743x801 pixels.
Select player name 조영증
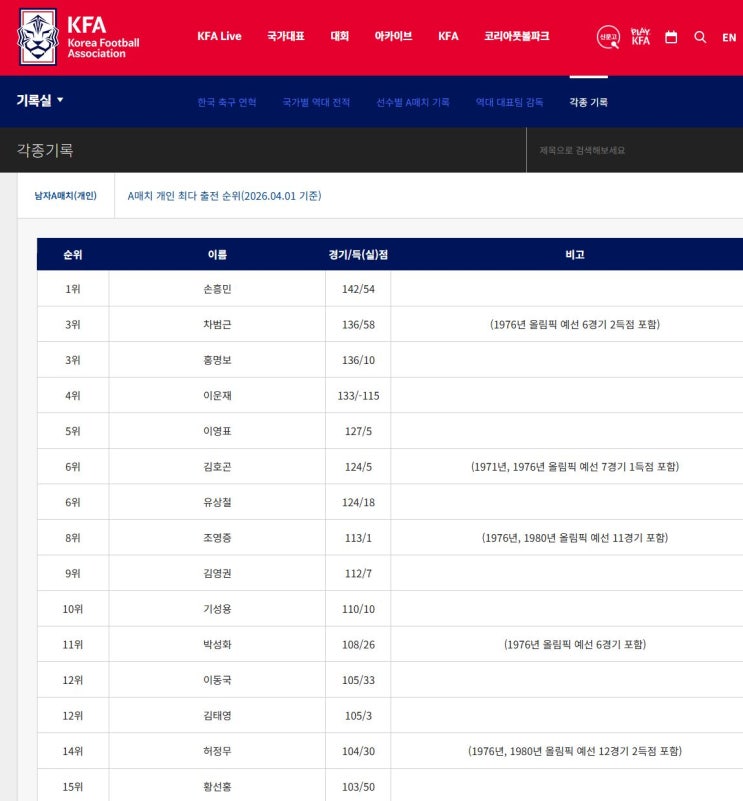(217, 538)
